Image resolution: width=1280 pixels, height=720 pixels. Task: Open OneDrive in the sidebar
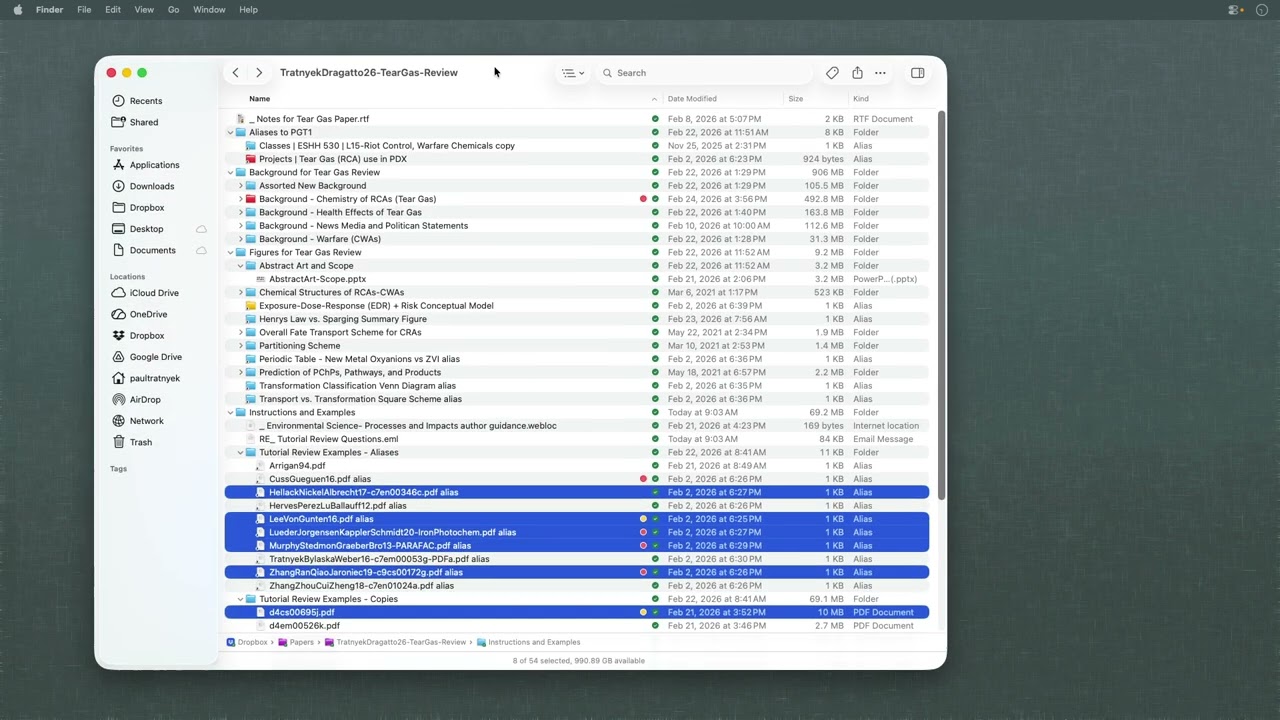tap(148, 314)
